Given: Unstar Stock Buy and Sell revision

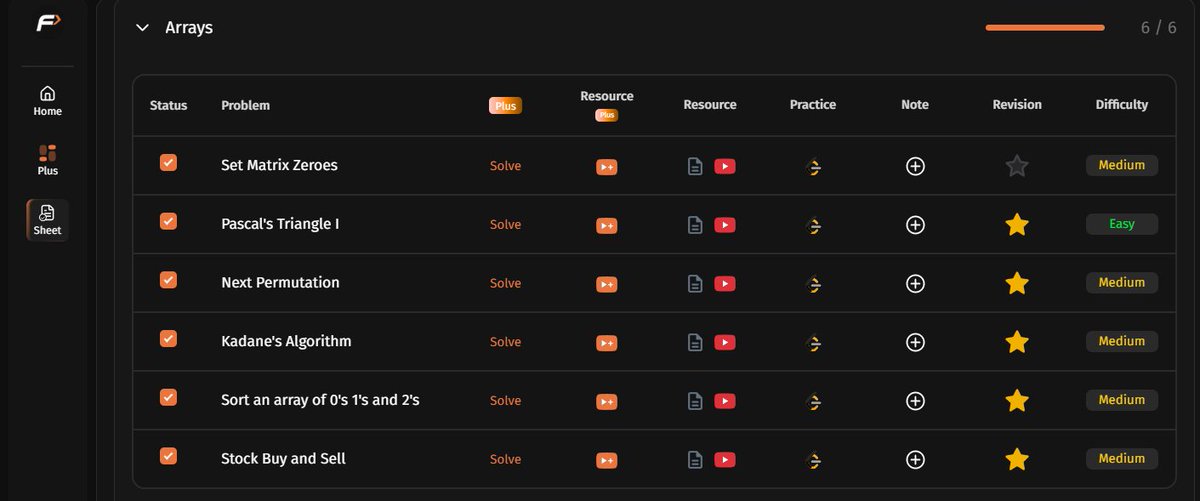Looking at the screenshot, I should (x=1017, y=459).
